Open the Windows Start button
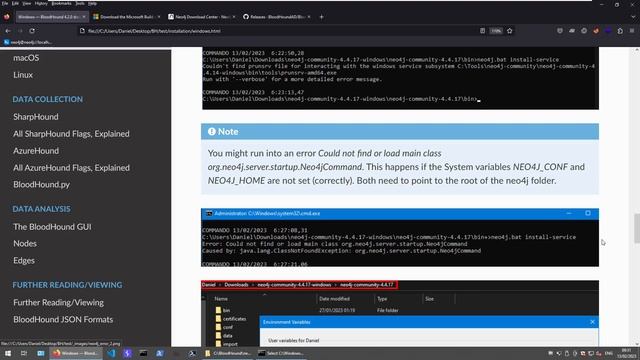This screenshot has height=360, width=640. point(8,353)
